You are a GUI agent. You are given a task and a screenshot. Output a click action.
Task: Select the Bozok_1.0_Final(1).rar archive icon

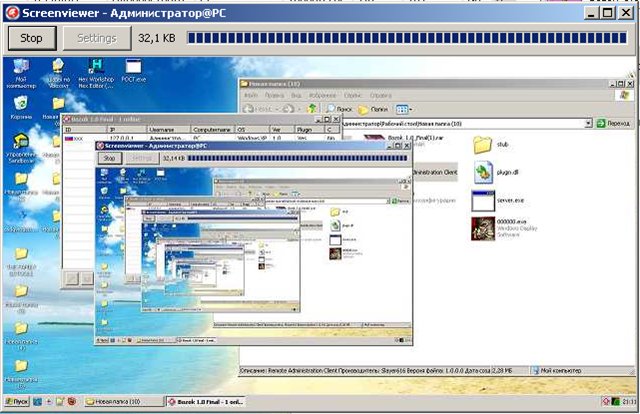pos(374,139)
